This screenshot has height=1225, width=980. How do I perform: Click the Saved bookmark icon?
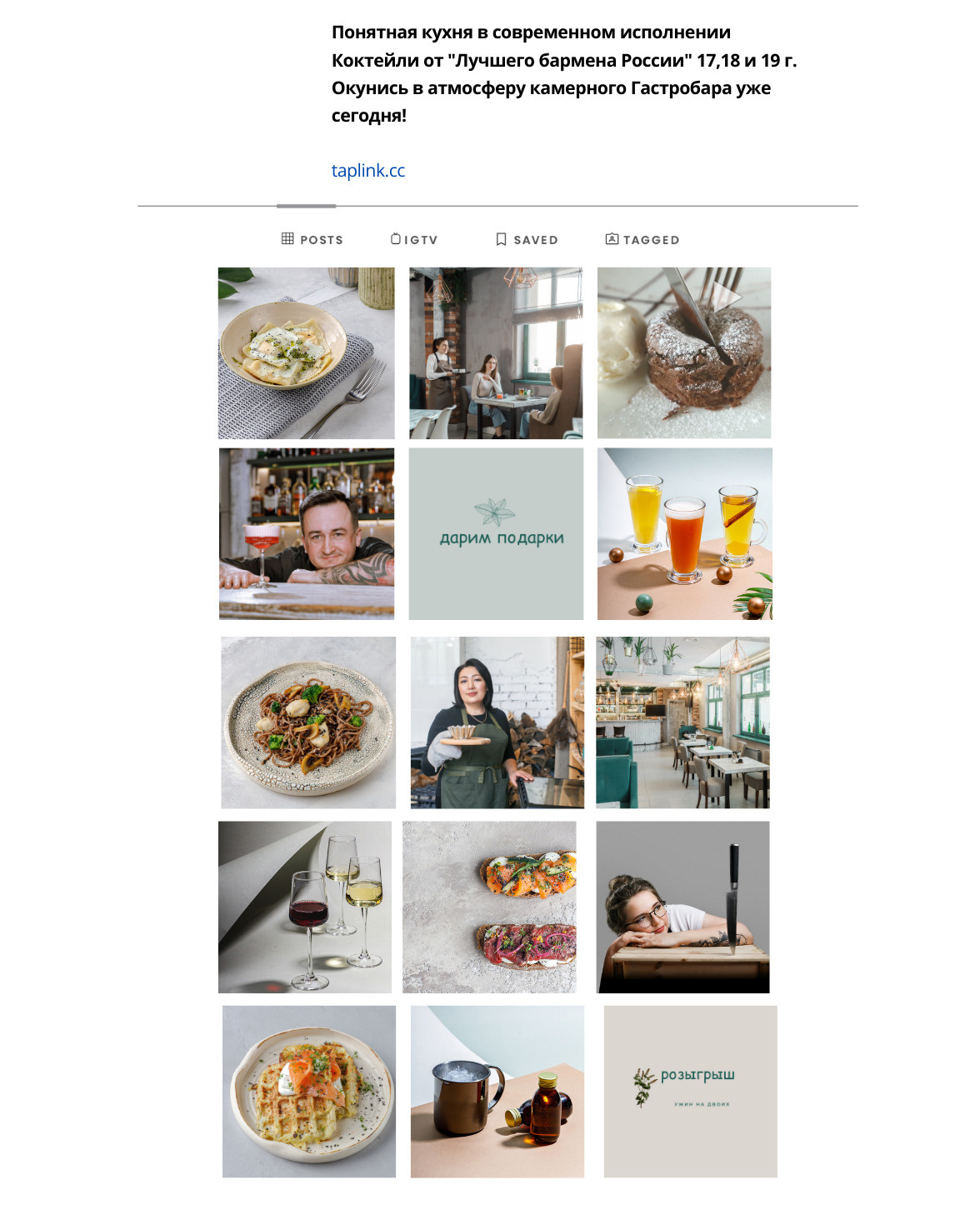(x=501, y=239)
